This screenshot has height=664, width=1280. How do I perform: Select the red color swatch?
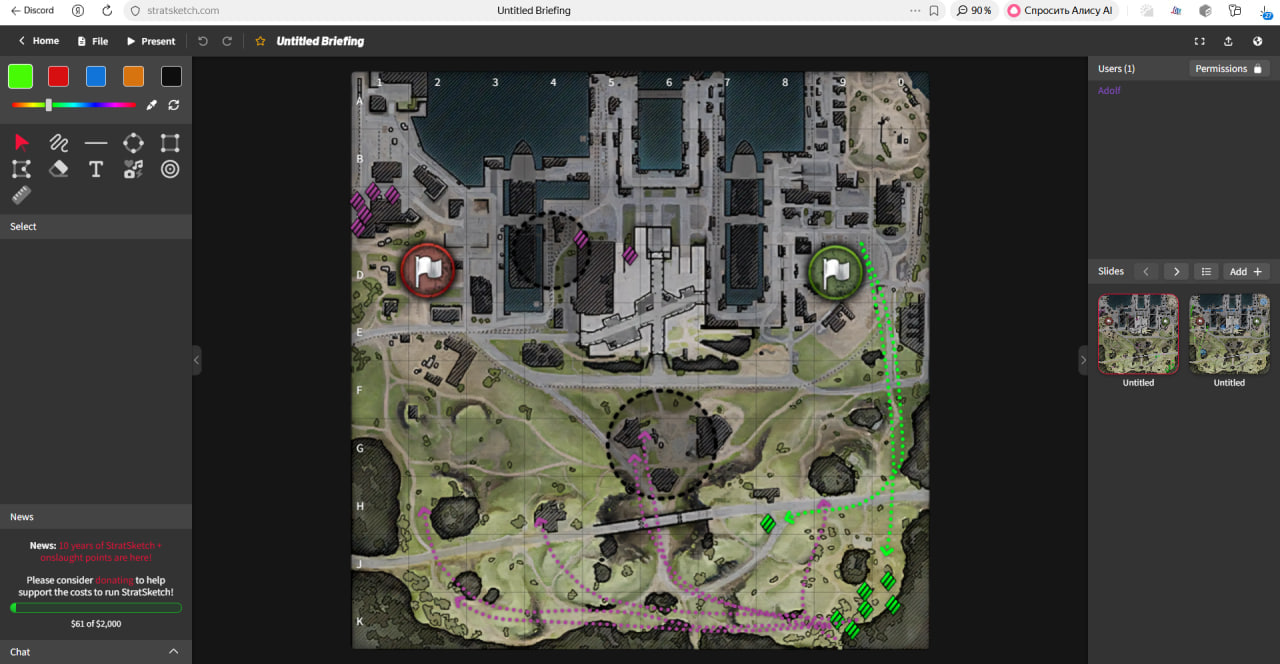pos(58,76)
